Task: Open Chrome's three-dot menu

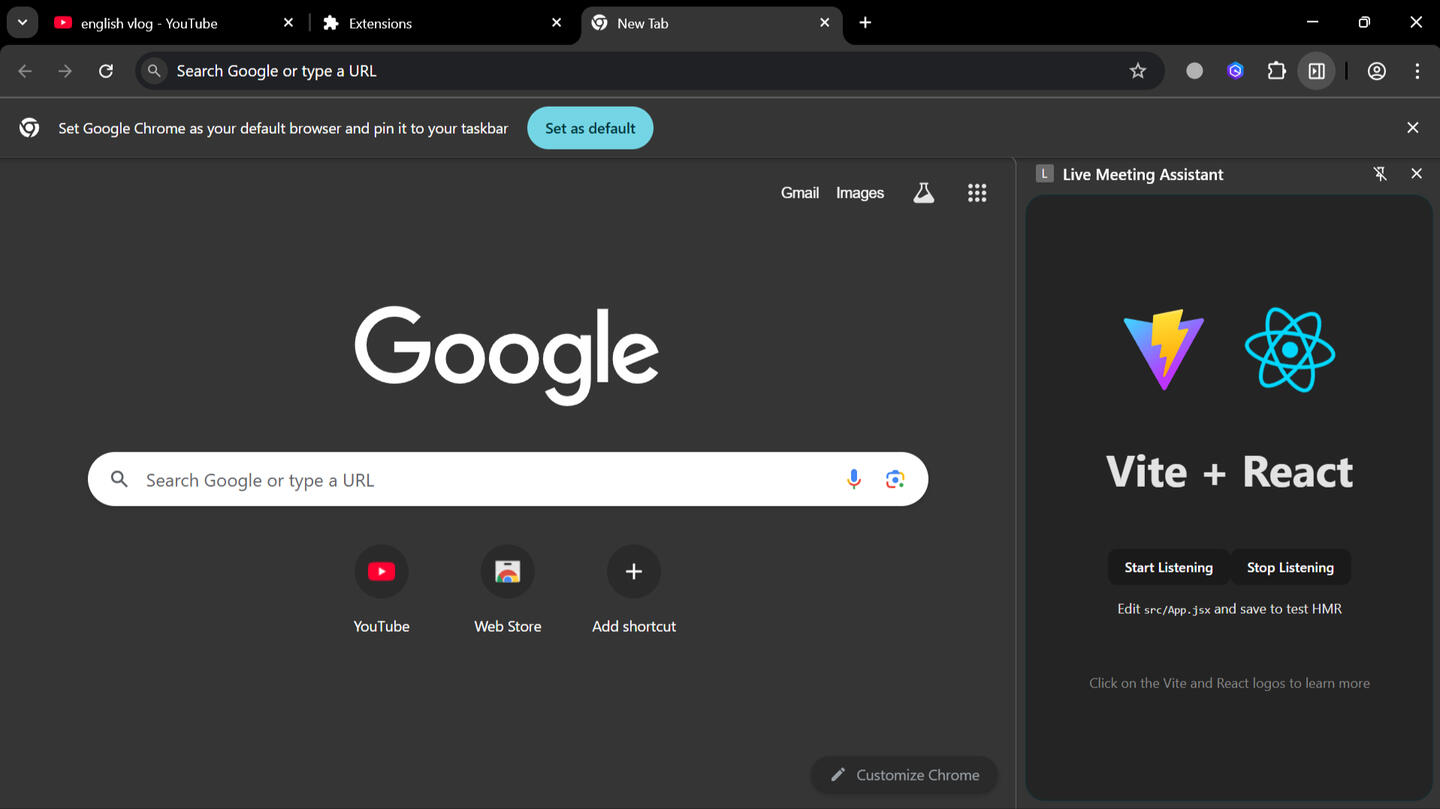Action: 1417,71
